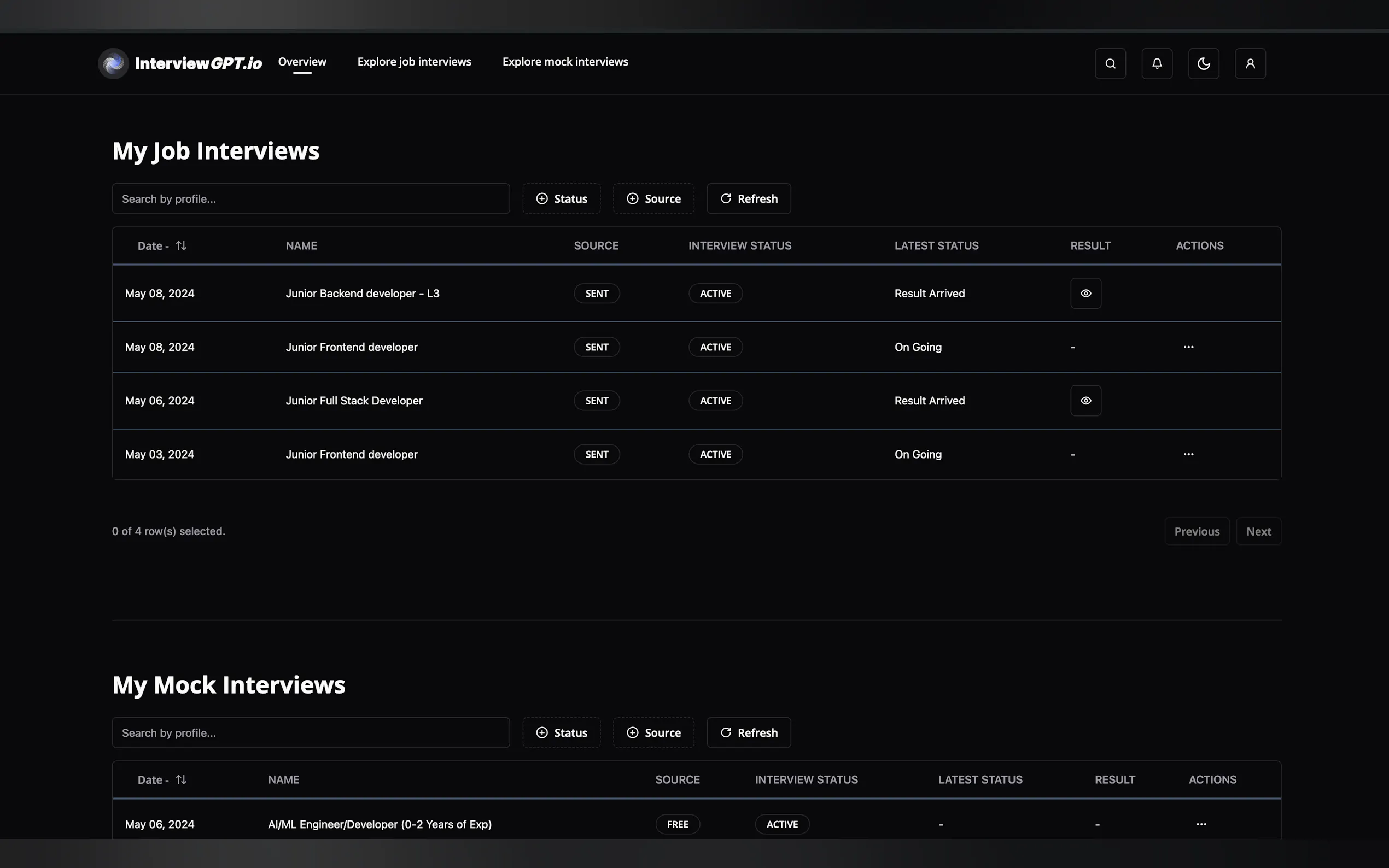The image size is (1389, 868).
Task: Go to Explore job interviews tab
Action: point(414,62)
